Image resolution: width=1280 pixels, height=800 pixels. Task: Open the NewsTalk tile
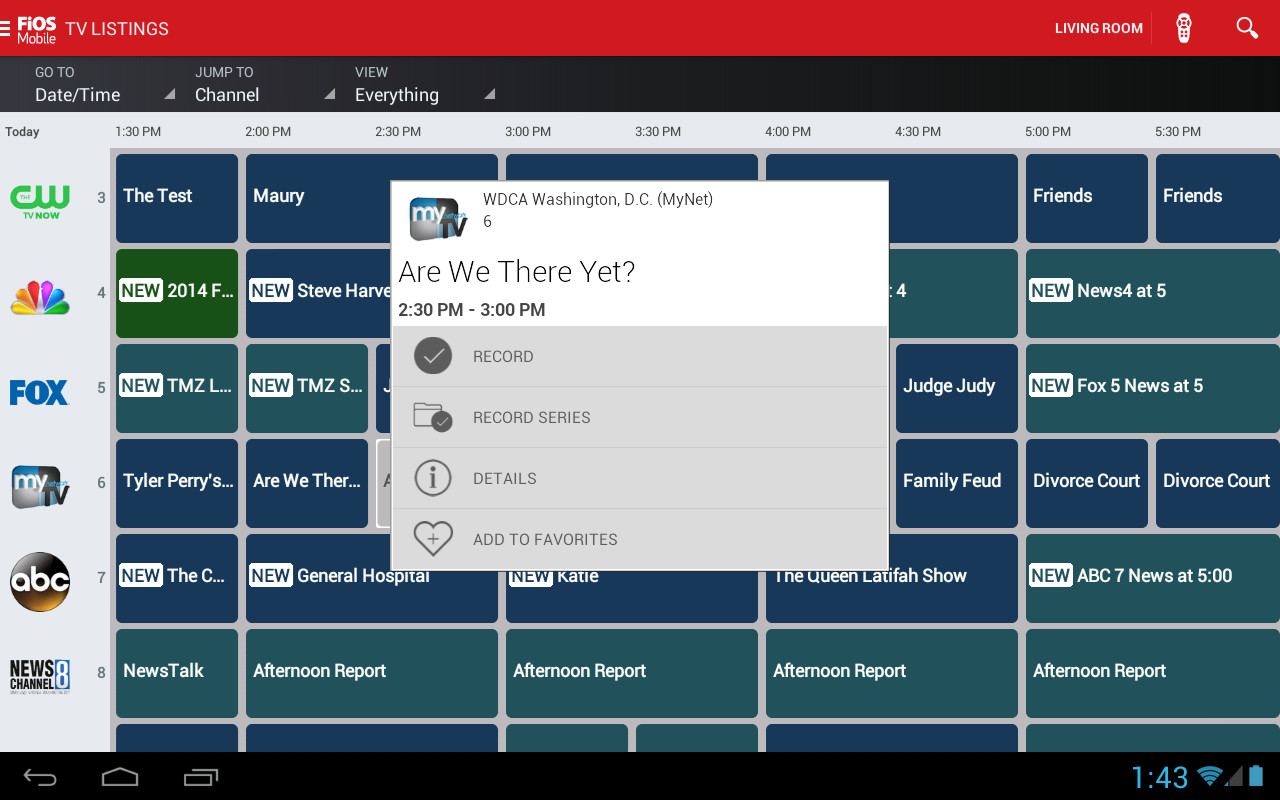[177, 673]
